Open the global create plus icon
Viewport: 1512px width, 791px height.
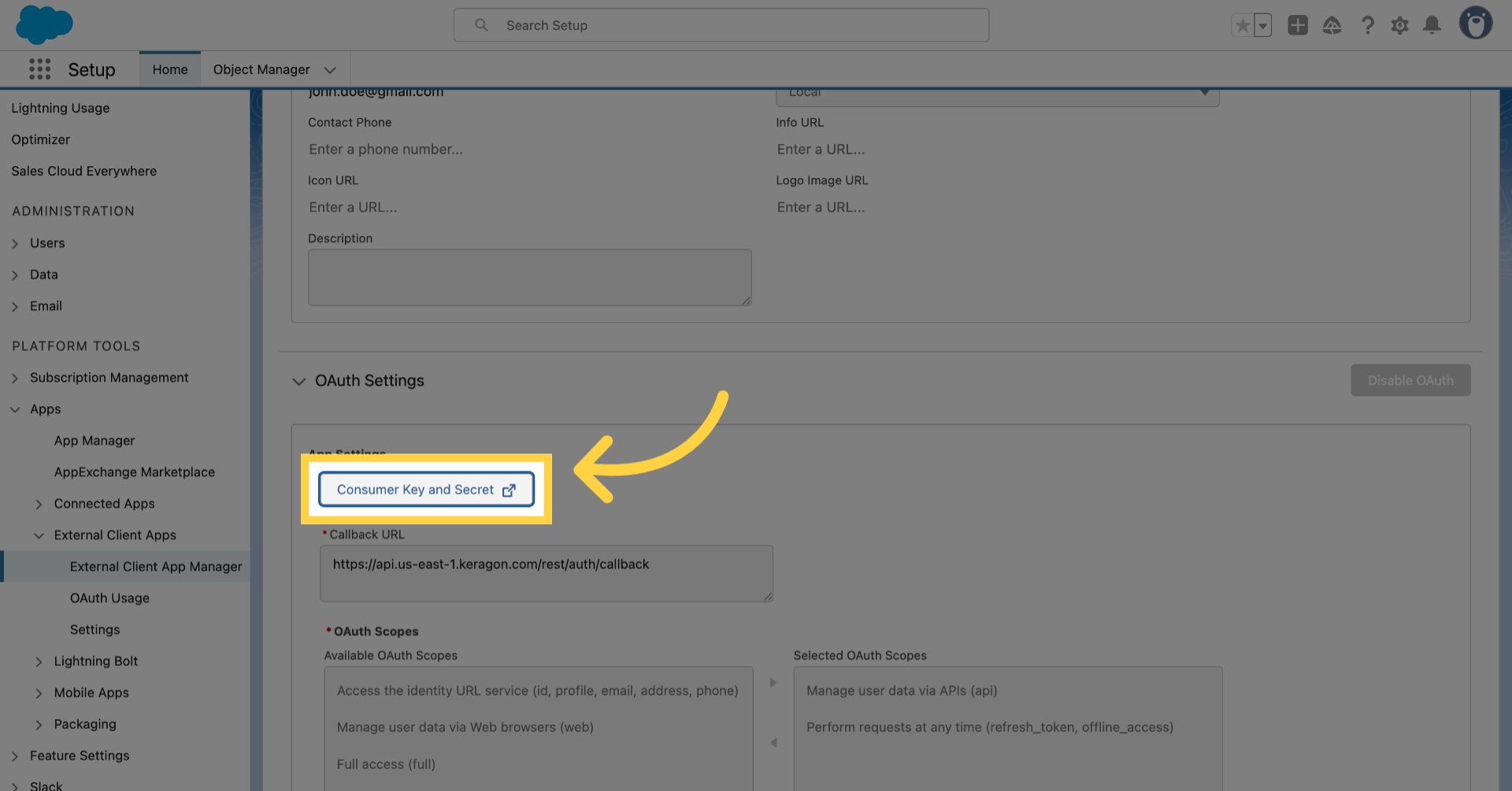pyautogui.click(x=1298, y=24)
